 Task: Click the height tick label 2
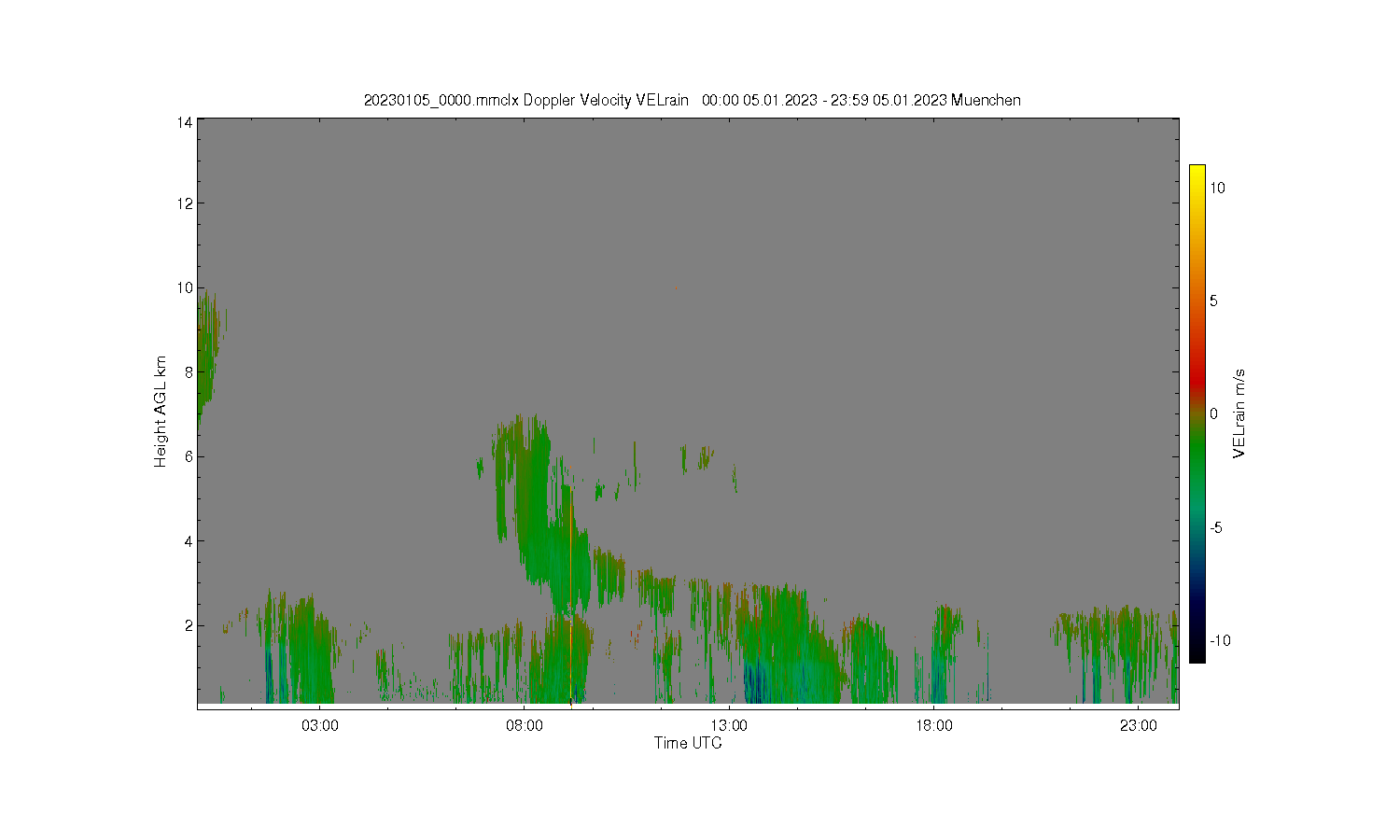(x=189, y=625)
